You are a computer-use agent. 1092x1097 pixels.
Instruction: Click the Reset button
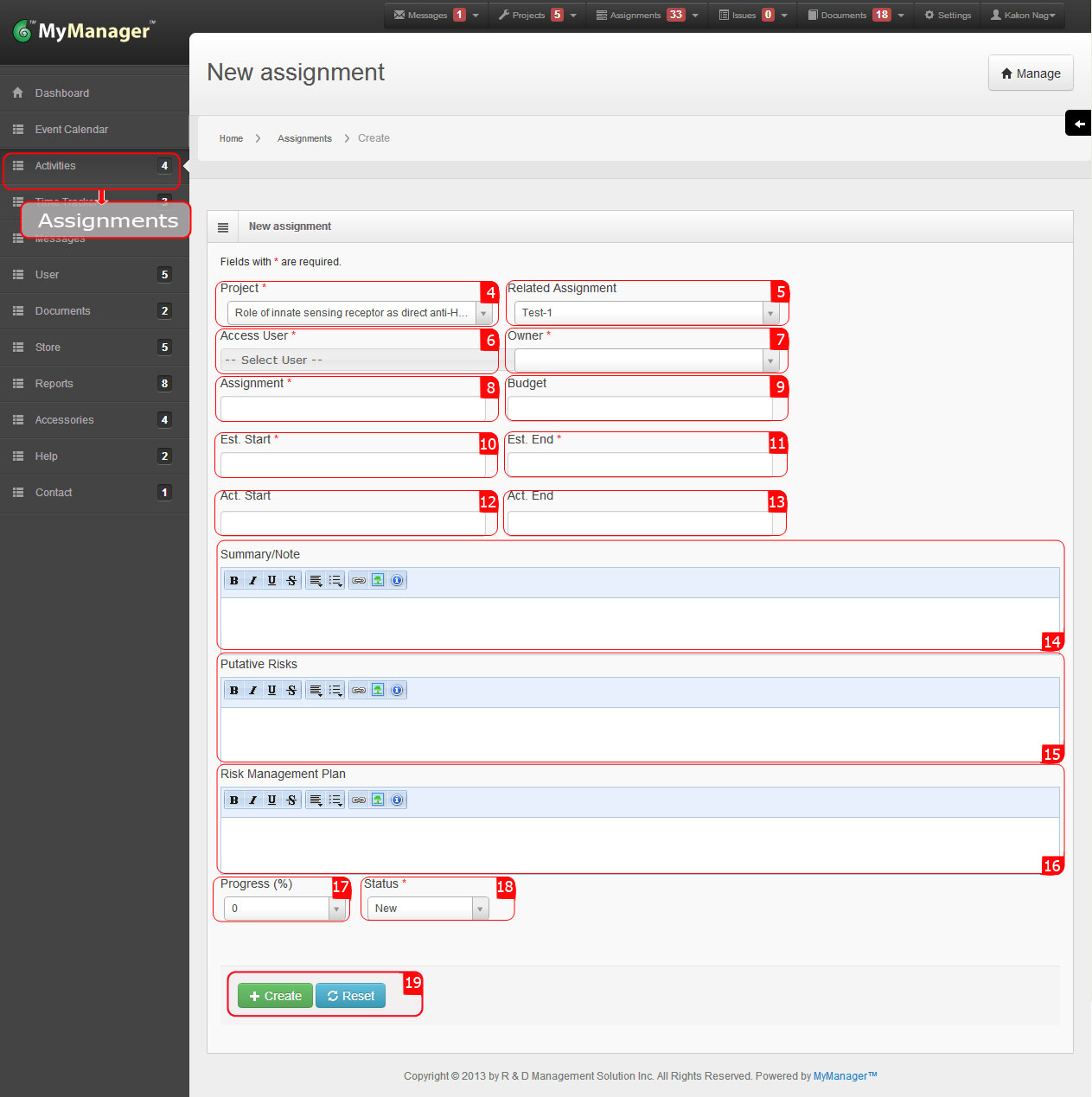tap(350, 997)
